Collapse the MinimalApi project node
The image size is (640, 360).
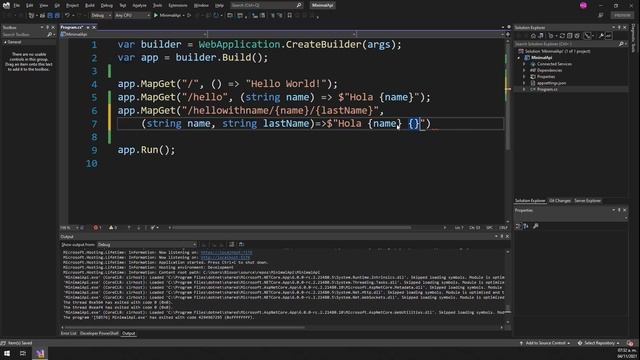pos(519,58)
